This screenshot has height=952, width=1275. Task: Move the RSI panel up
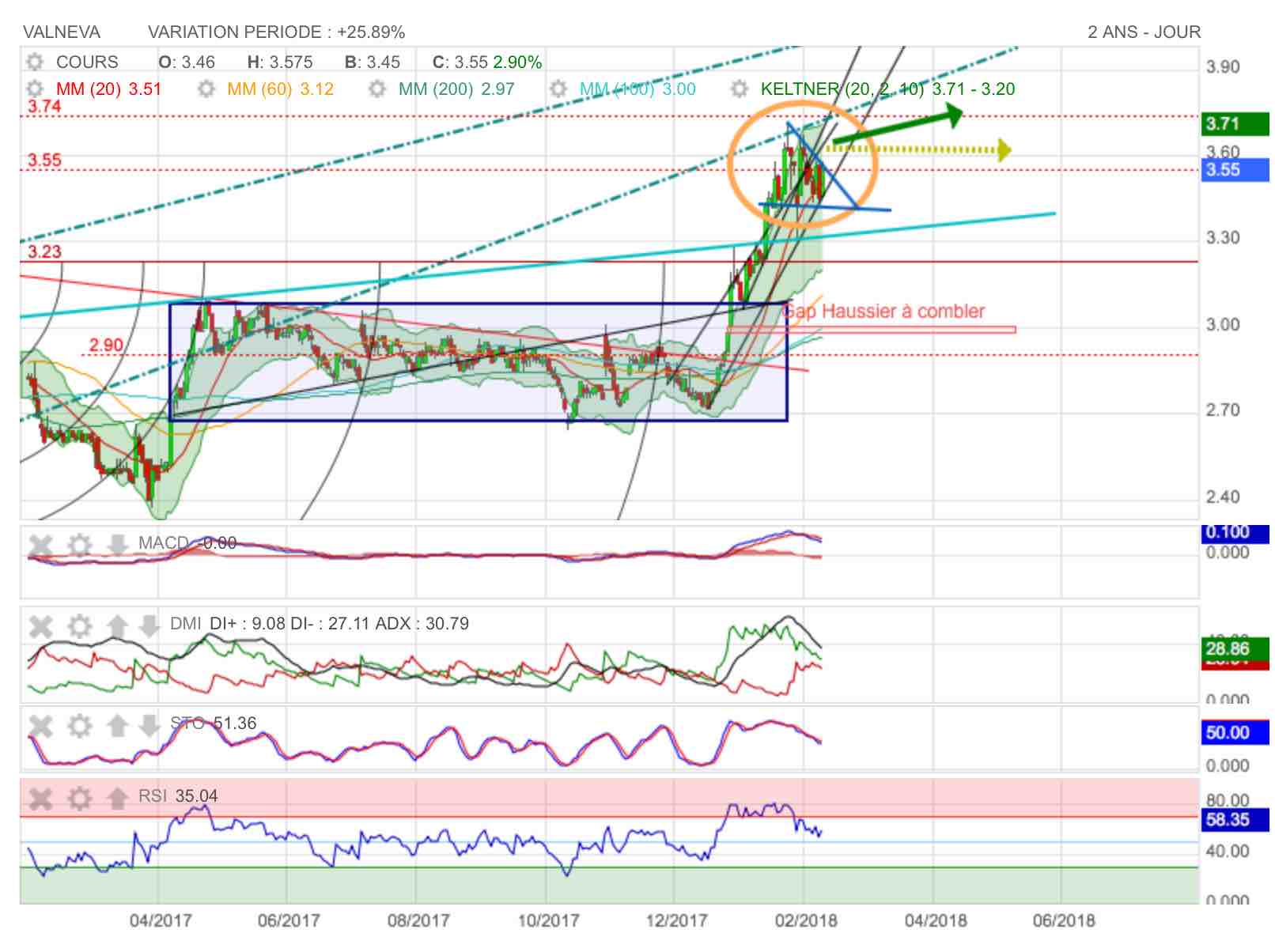(x=117, y=799)
